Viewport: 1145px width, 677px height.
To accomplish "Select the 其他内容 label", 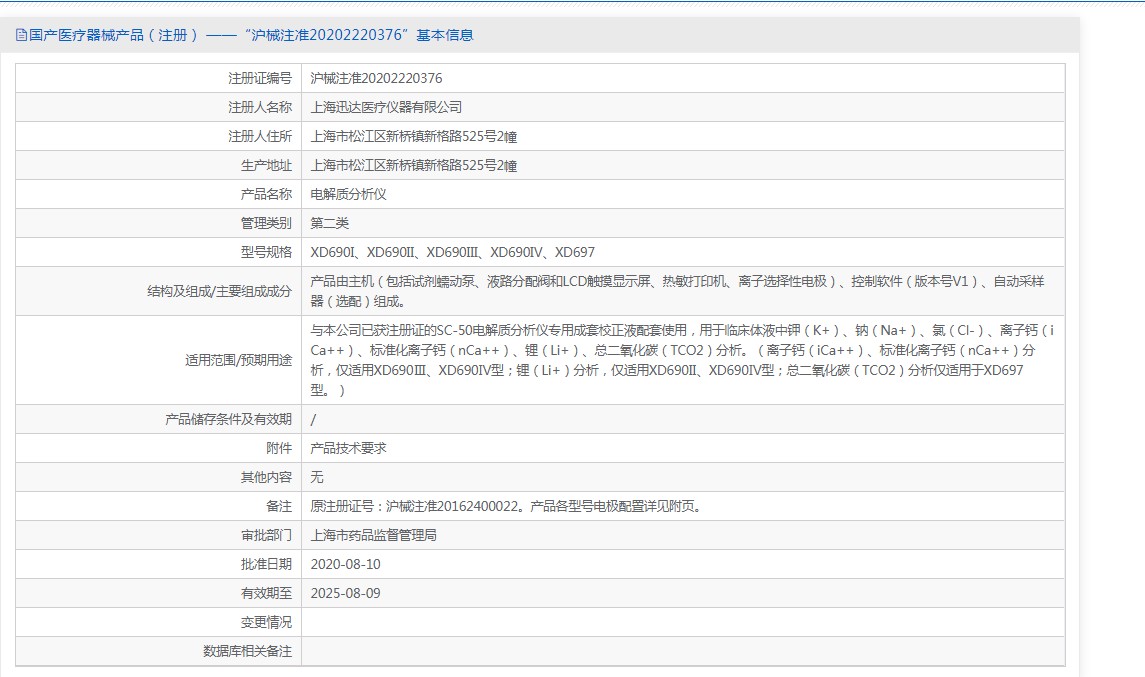I will (x=266, y=477).
